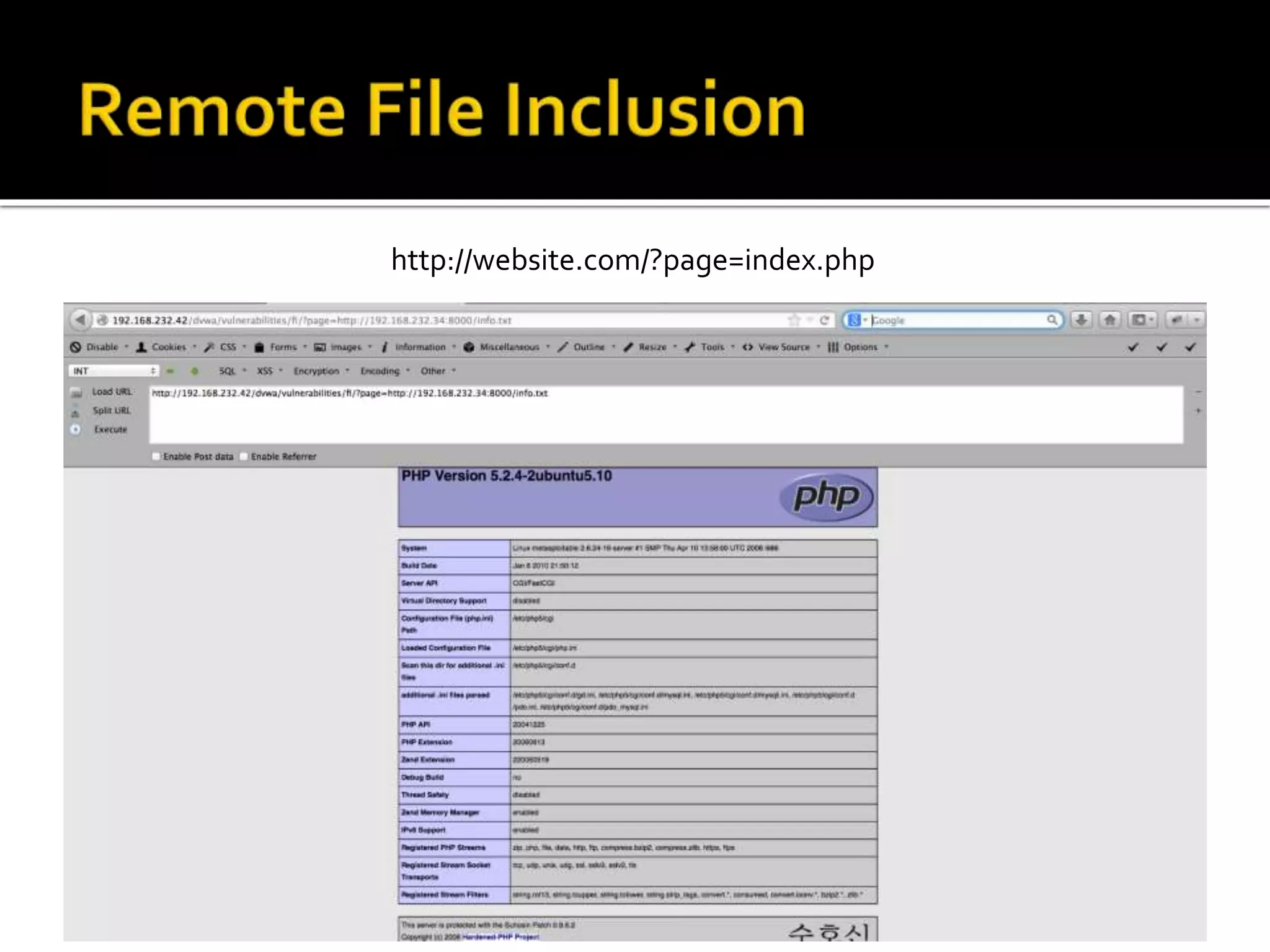Click the search magnifier icon

[1052, 320]
